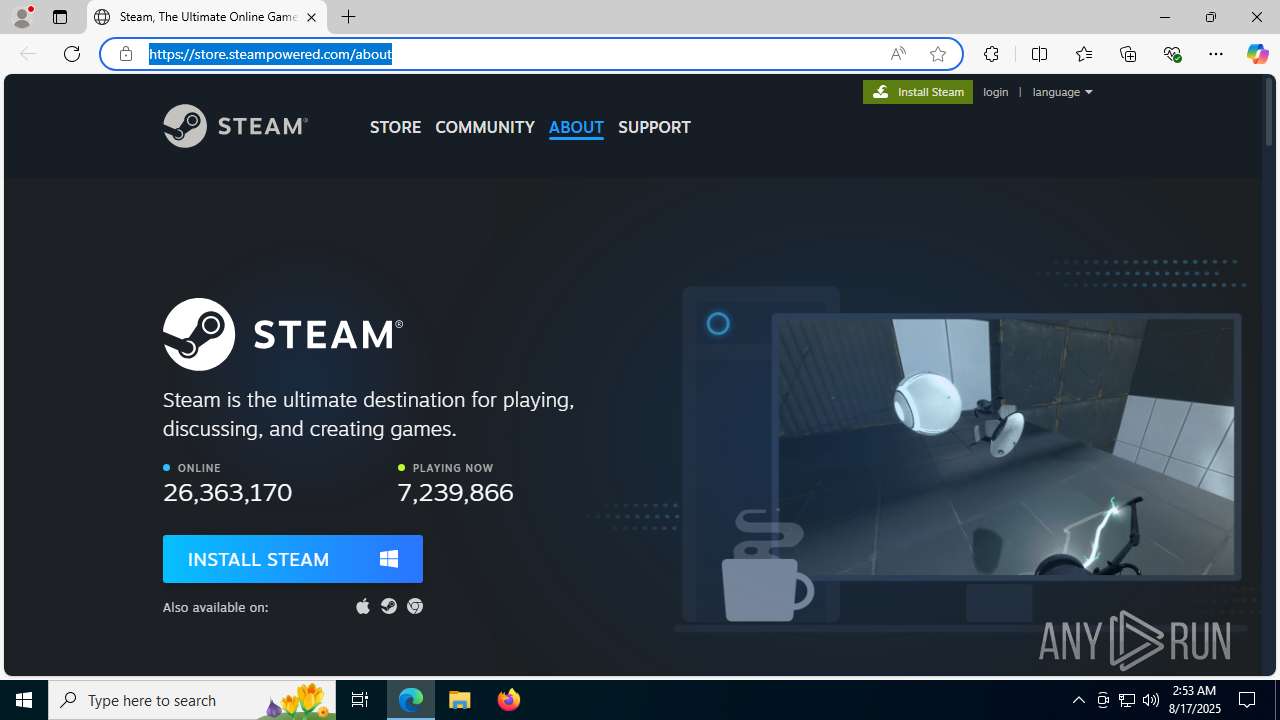Click the Portal game screenshot image
Viewport: 1280px width, 720px height.
pyautogui.click(x=1006, y=446)
